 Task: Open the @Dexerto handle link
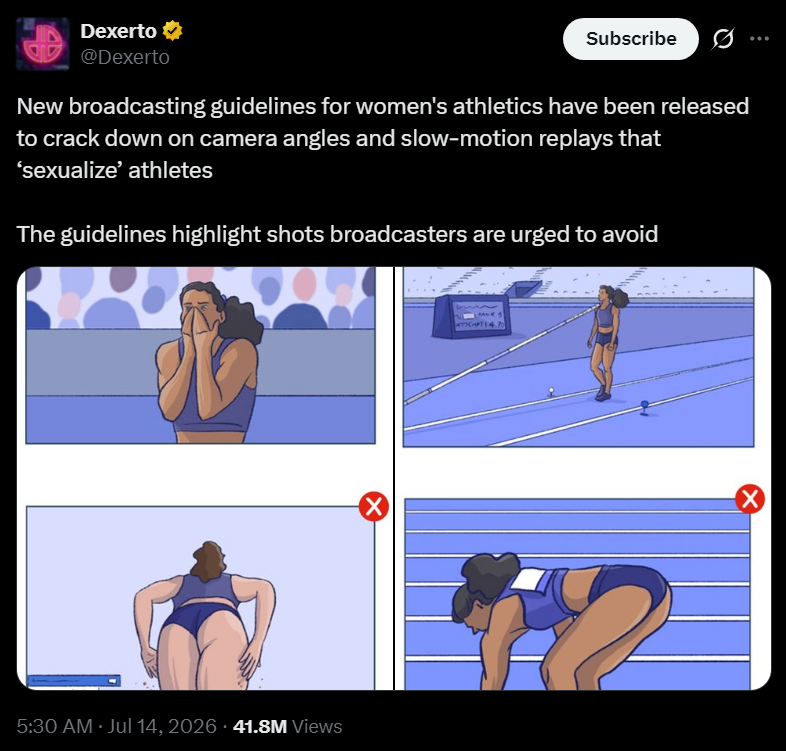[x=125, y=57]
